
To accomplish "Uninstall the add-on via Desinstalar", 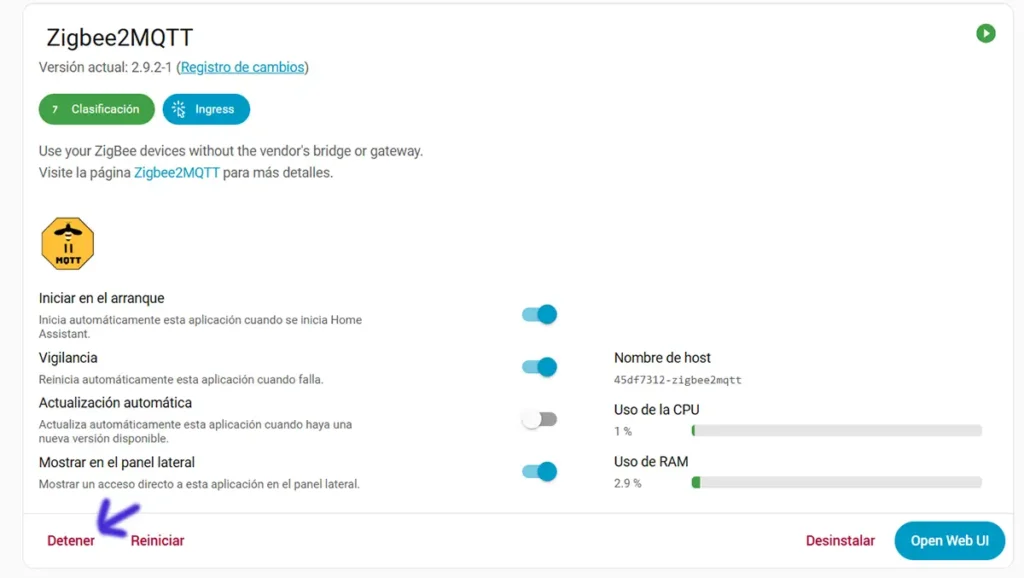I will [840, 540].
